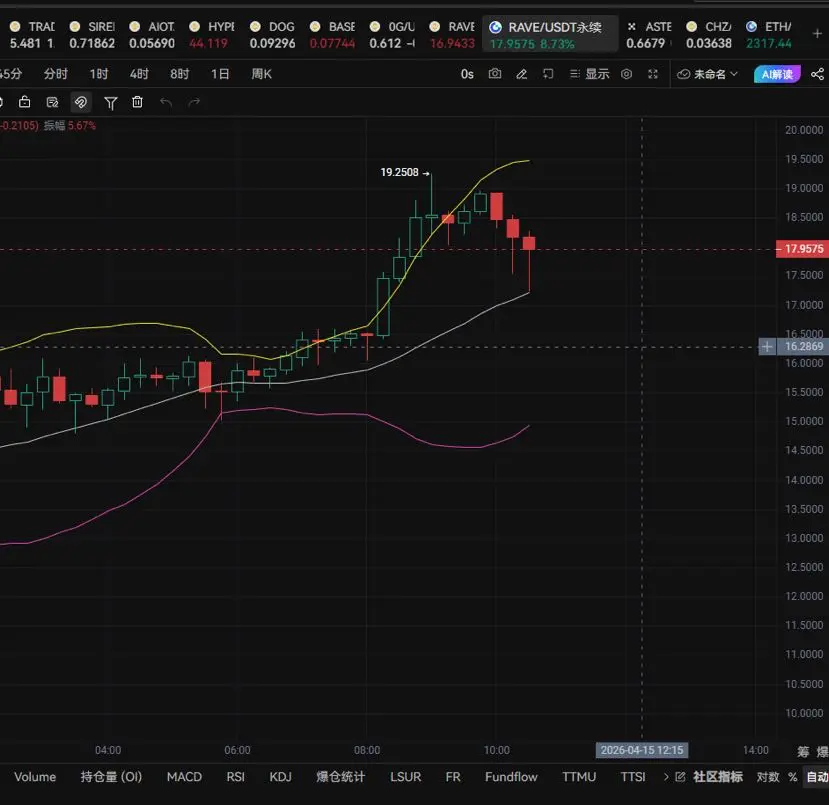Select the 8时 timeframe

click(x=179, y=74)
